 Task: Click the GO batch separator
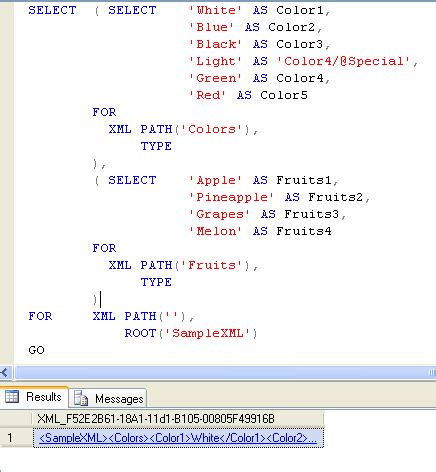pyautogui.click(x=36, y=350)
